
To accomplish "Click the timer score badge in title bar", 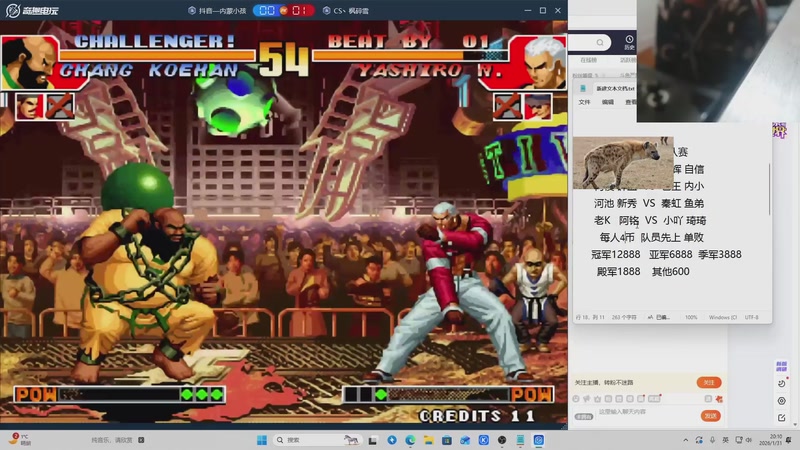I will tap(284, 10).
